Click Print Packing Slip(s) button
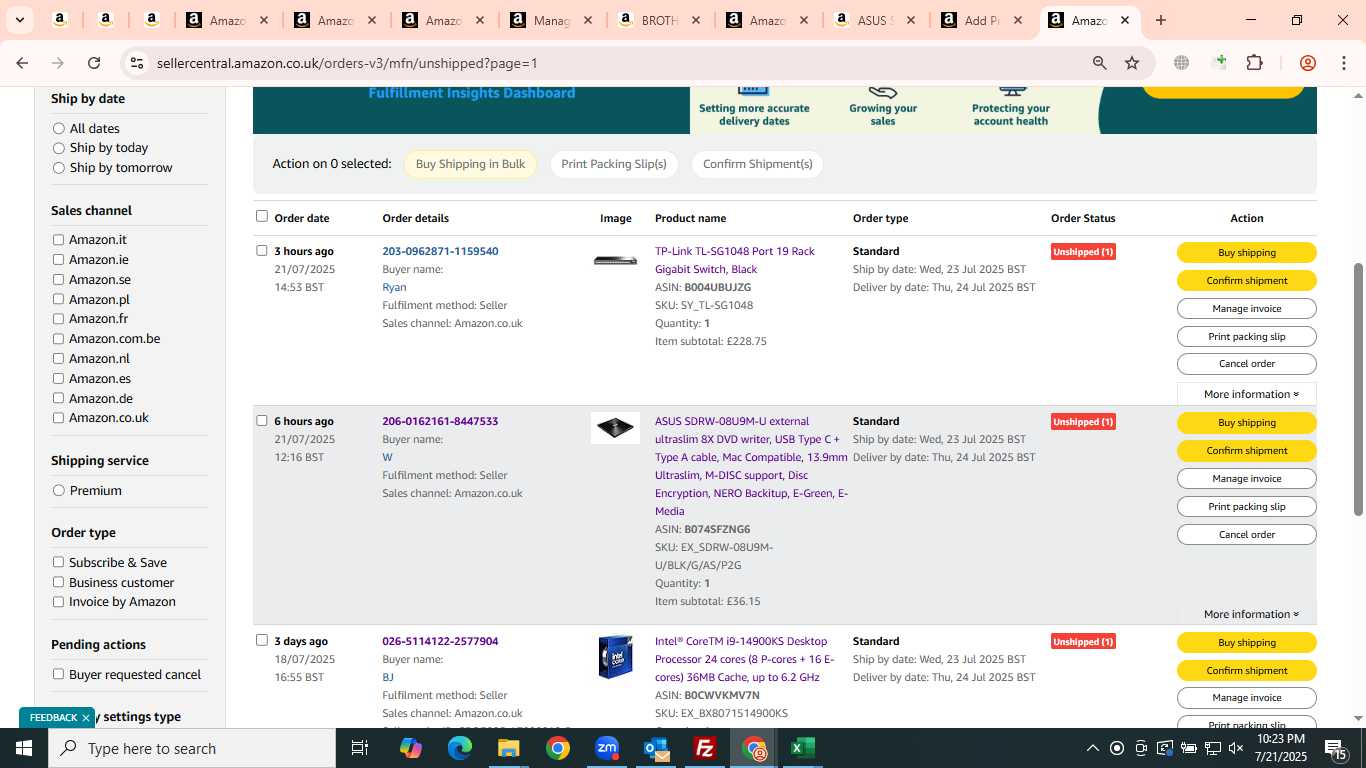Screen dimensions: 1366x768 pos(614,164)
